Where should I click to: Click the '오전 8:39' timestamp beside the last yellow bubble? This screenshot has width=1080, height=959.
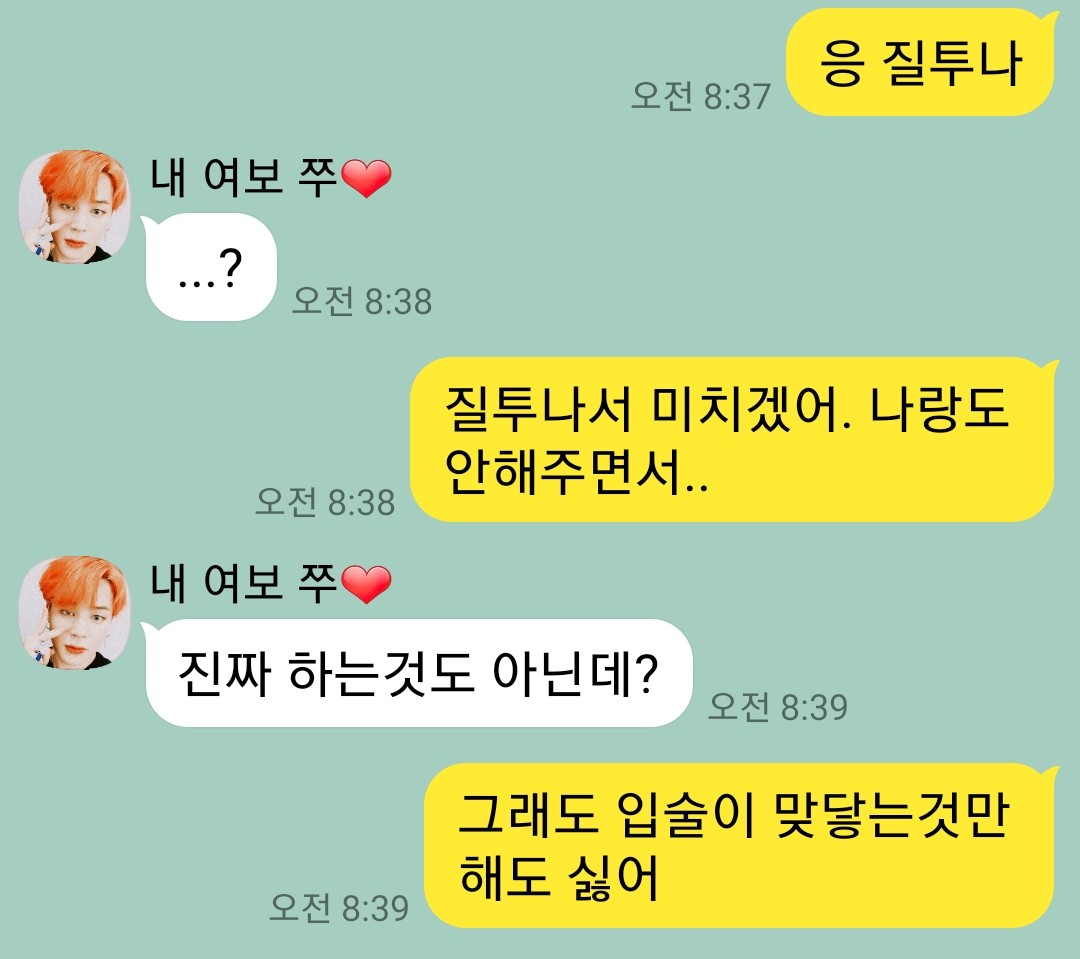339,907
